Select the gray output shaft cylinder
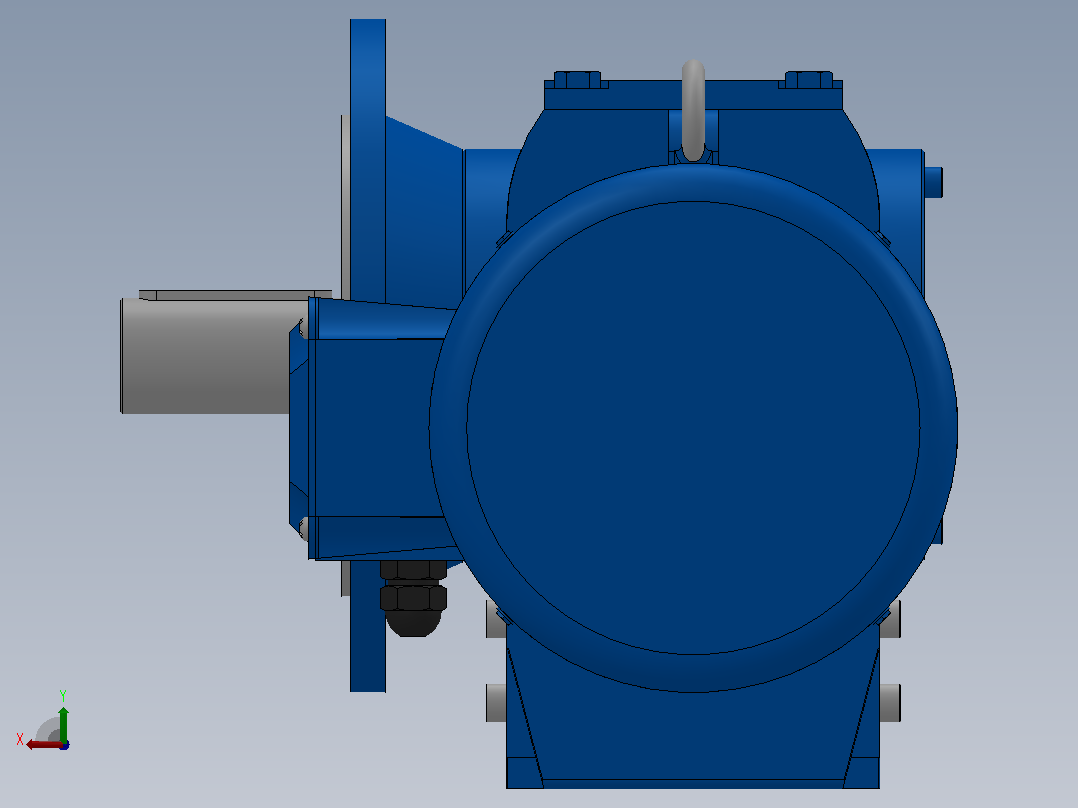Screen dimensions: 1078x808 point(205,356)
